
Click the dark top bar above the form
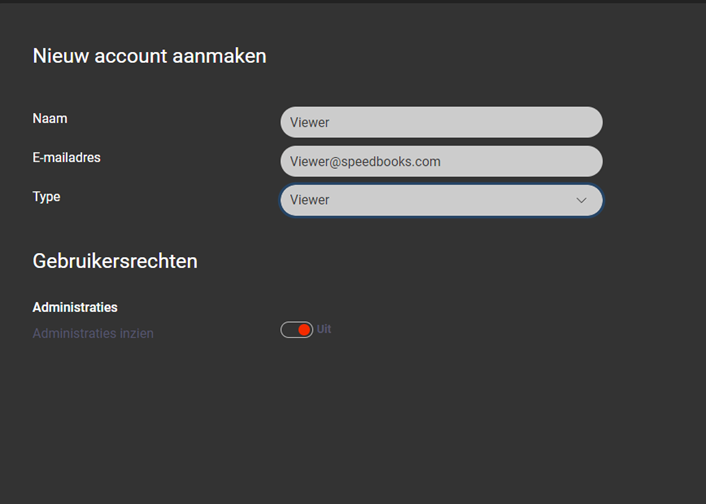pos(353,1)
